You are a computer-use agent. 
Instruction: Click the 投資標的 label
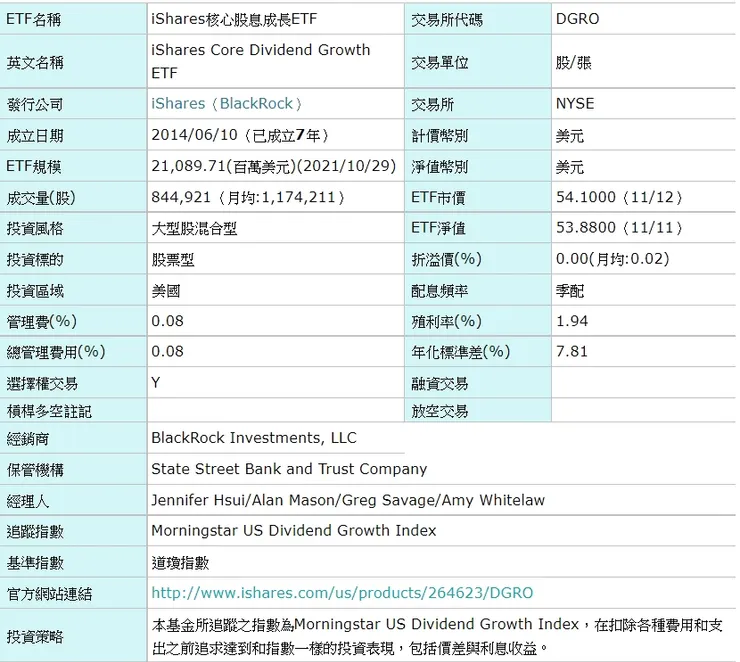click(x=34, y=260)
